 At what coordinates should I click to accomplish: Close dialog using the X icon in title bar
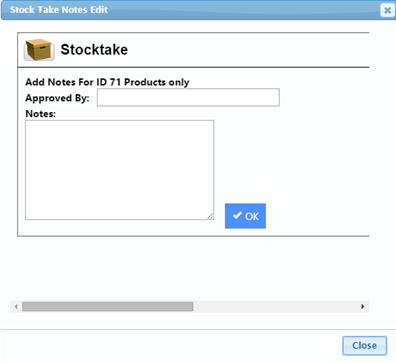pos(387,10)
